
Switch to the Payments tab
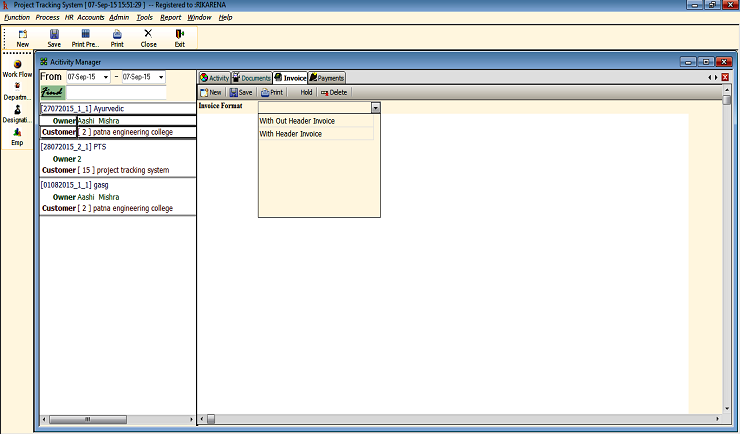click(x=326, y=77)
